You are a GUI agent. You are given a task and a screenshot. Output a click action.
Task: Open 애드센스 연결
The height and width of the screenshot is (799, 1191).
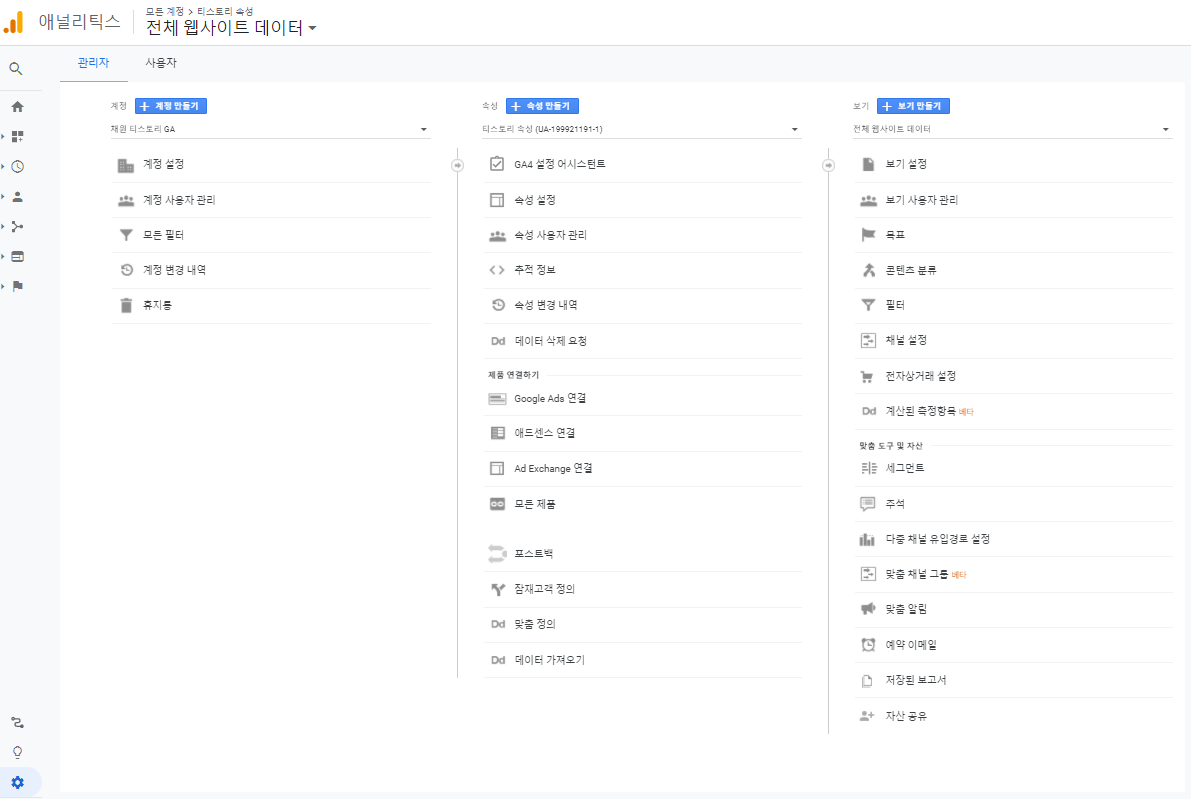pyautogui.click(x=643, y=433)
